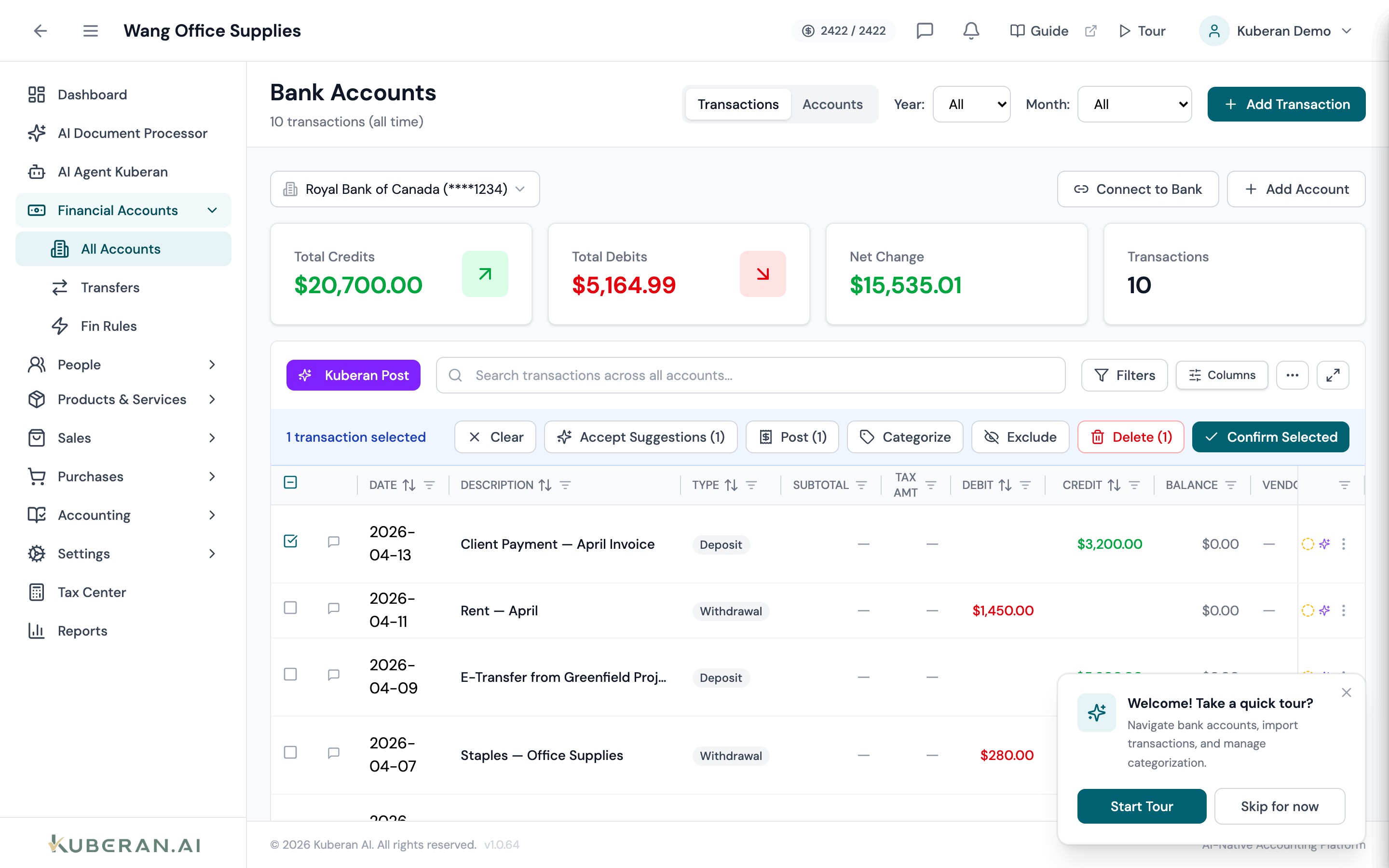Click AI suggestion sparkle on Rent — April row
The image size is (1389, 868).
[1325, 610]
